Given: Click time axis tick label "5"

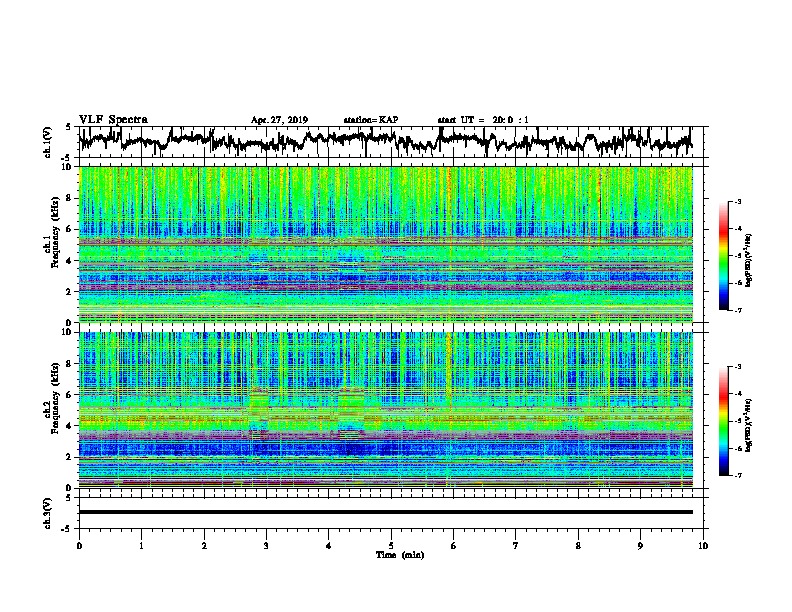Looking at the screenshot, I should (391, 546).
